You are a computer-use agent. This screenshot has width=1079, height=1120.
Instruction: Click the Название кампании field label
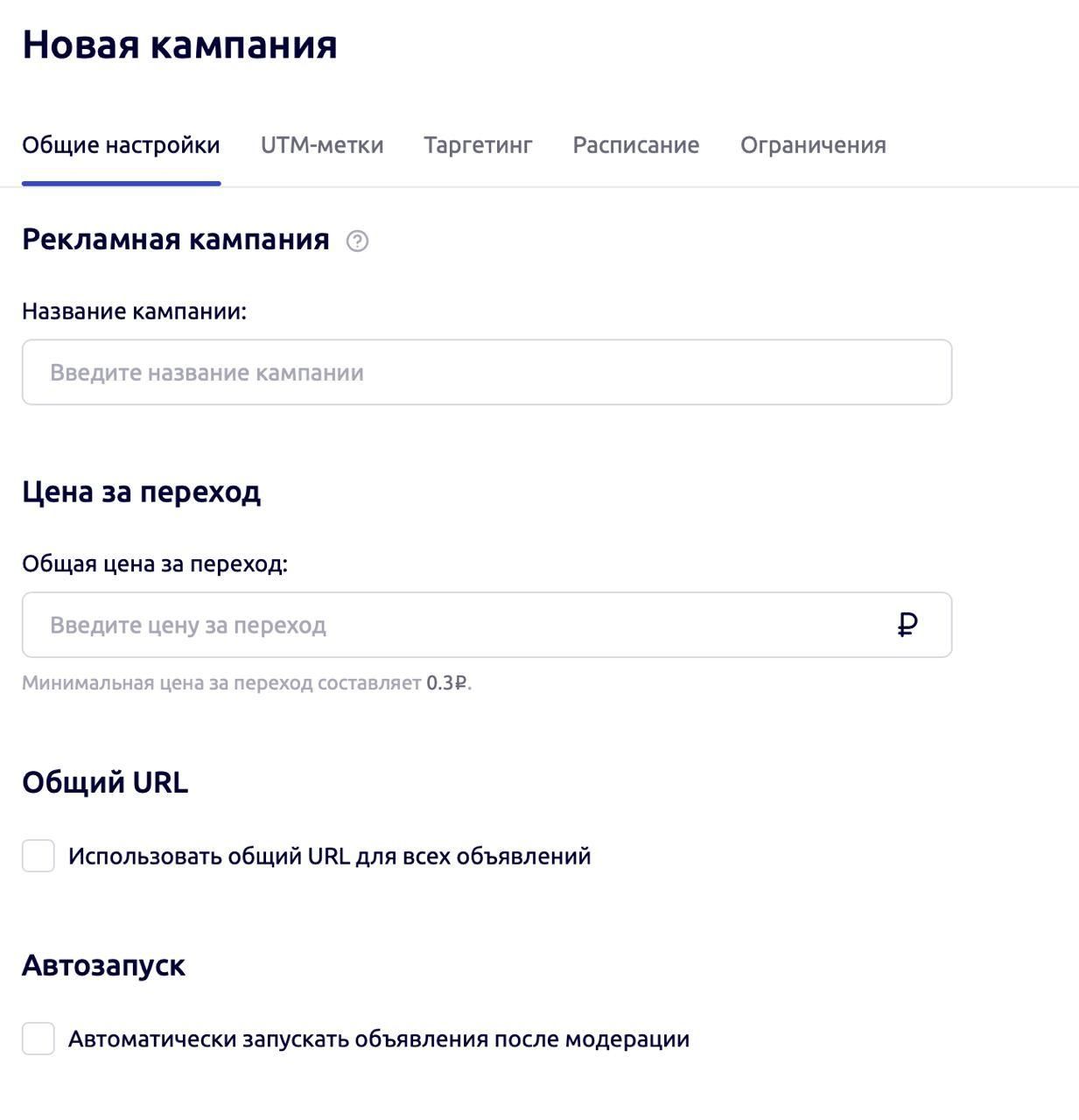[134, 311]
